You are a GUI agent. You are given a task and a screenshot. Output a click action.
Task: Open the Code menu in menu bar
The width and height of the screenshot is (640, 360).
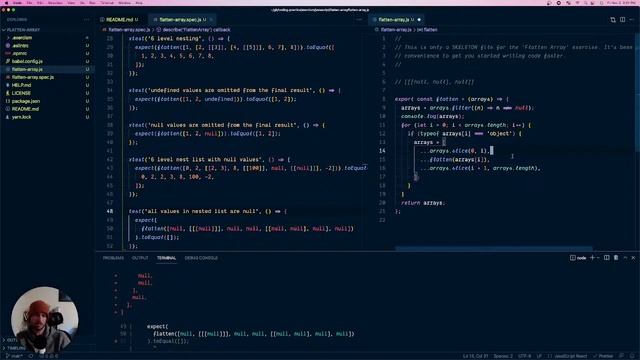[17, 3]
